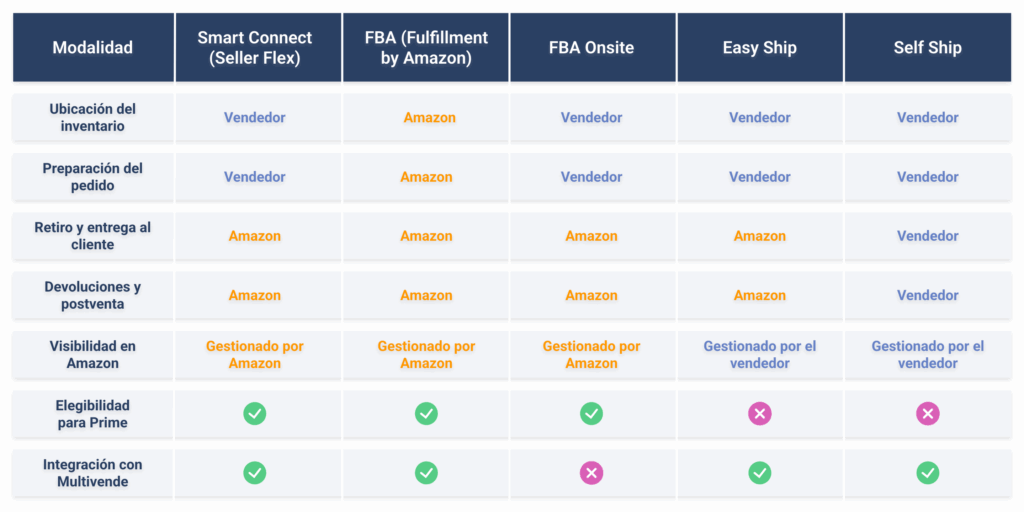Image resolution: width=1024 pixels, height=512 pixels.
Task: Select the Self Ship column header
Action: (x=928, y=48)
